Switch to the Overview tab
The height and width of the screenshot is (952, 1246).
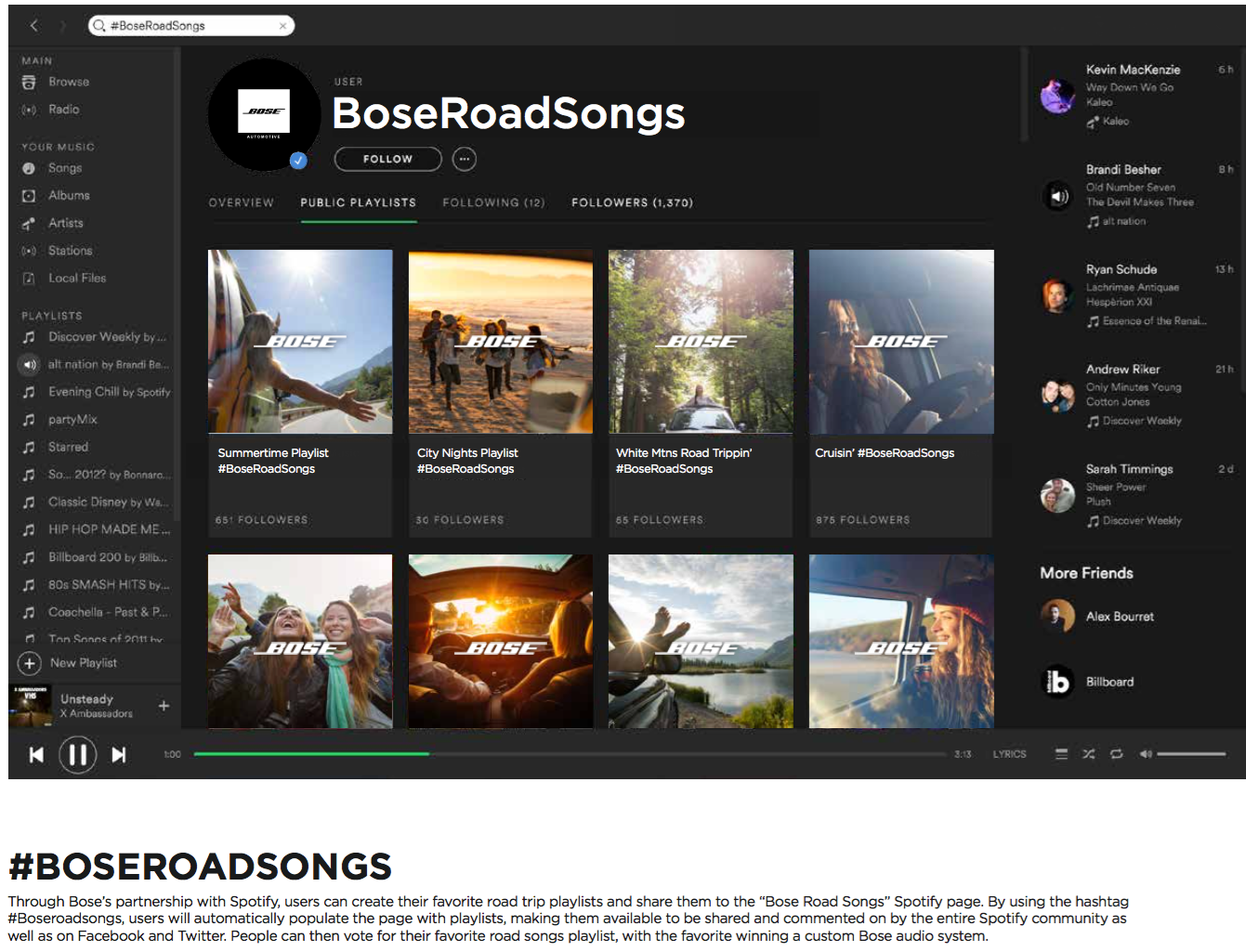242,202
